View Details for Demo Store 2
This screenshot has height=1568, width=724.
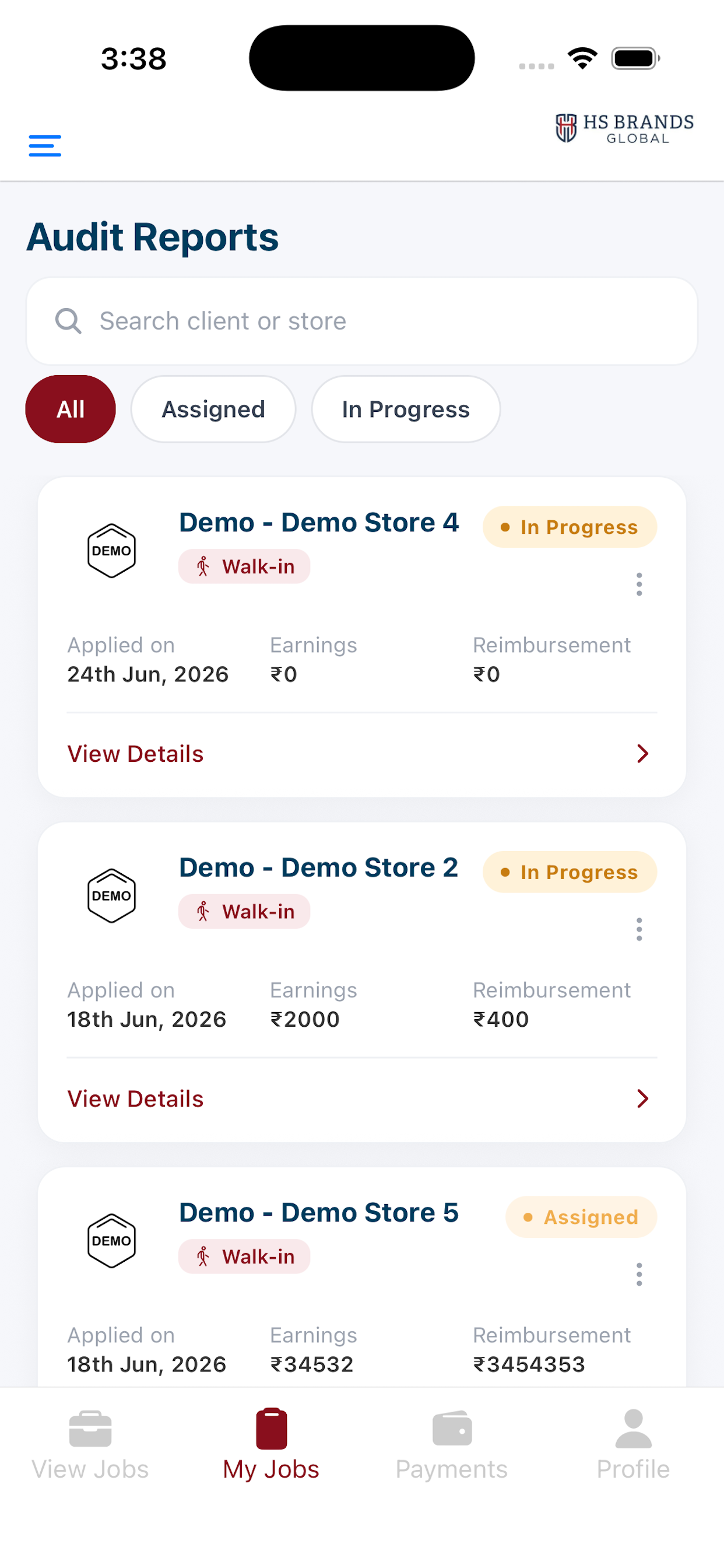click(x=136, y=1098)
